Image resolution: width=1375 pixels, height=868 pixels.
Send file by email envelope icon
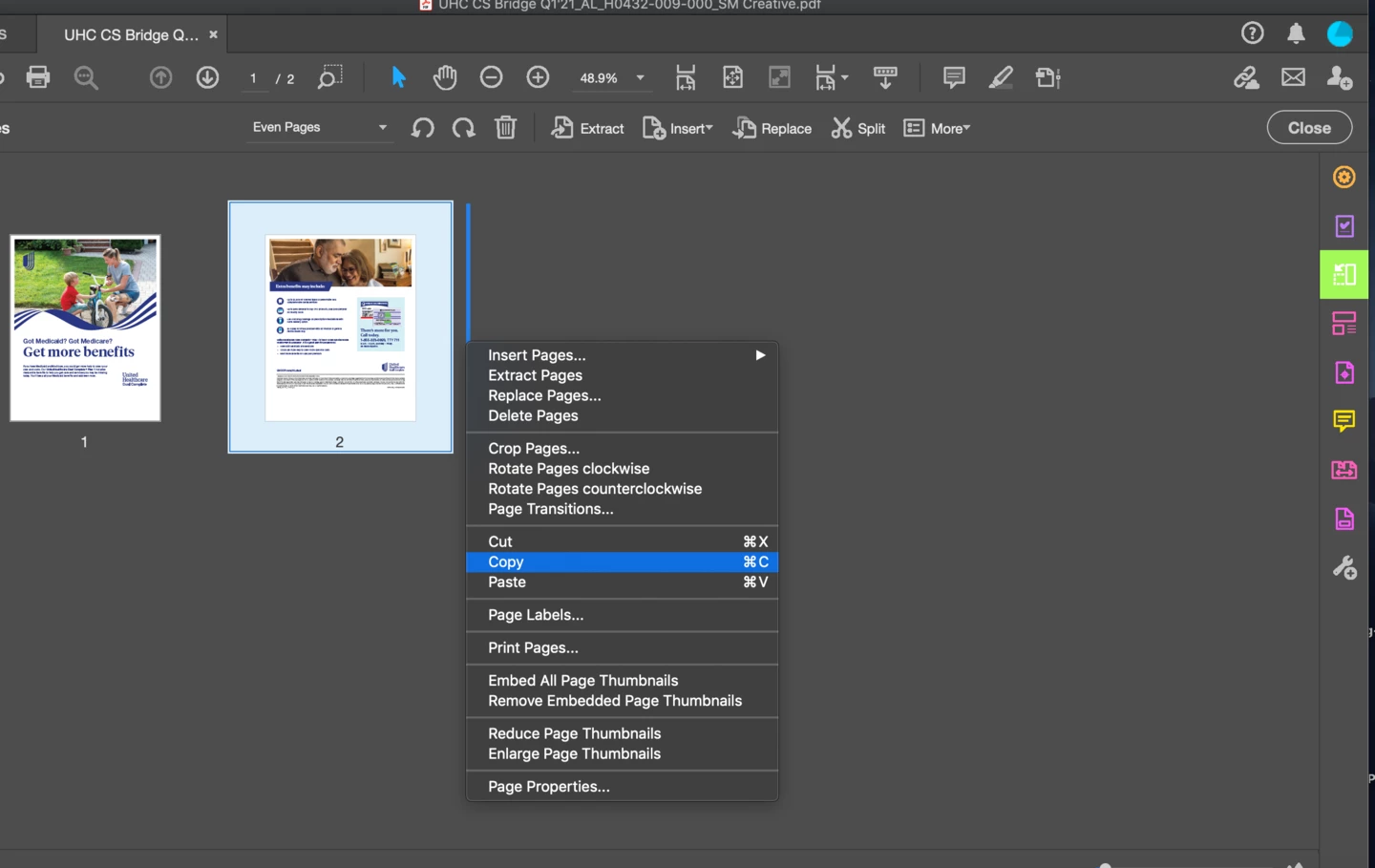pyautogui.click(x=1294, y=77)
